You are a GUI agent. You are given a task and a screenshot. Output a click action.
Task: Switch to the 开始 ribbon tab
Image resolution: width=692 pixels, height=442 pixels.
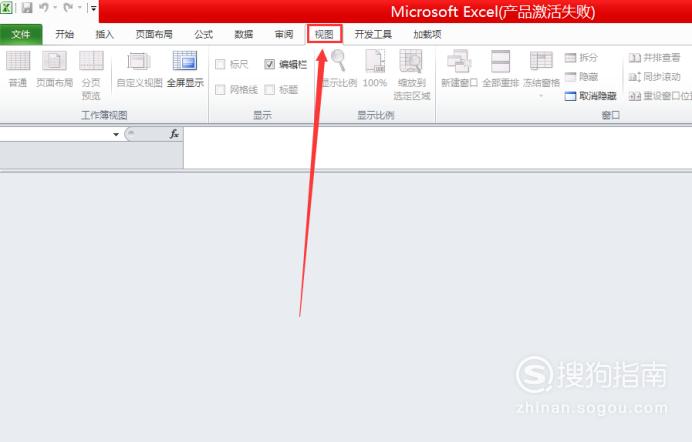pos(64,34)
